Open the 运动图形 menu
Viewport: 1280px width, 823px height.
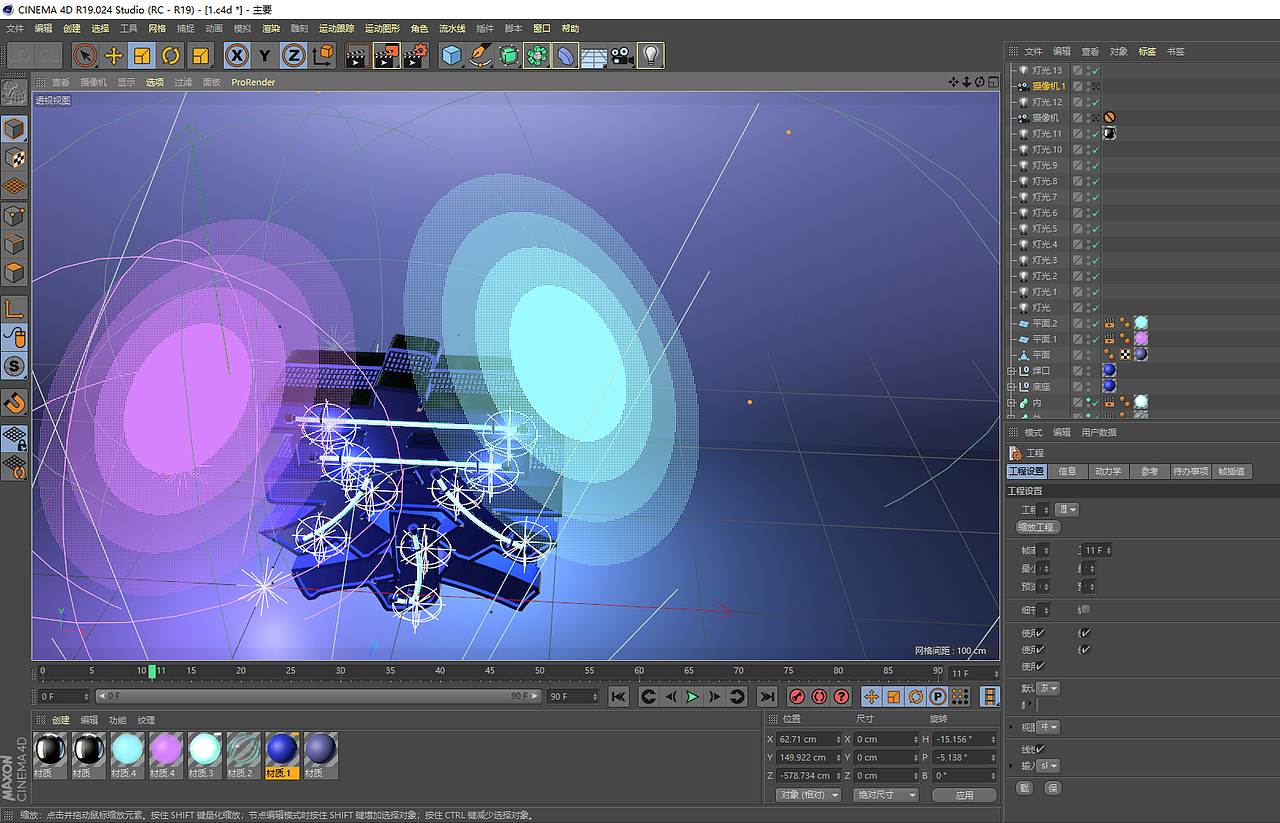384,29
